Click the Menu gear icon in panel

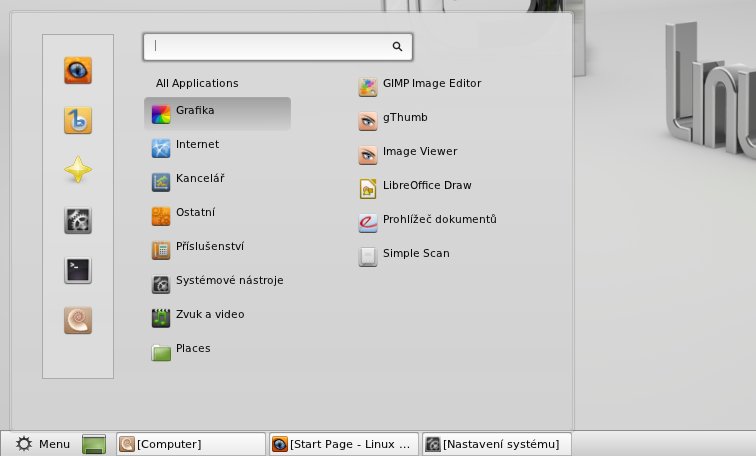pos(24,444)
